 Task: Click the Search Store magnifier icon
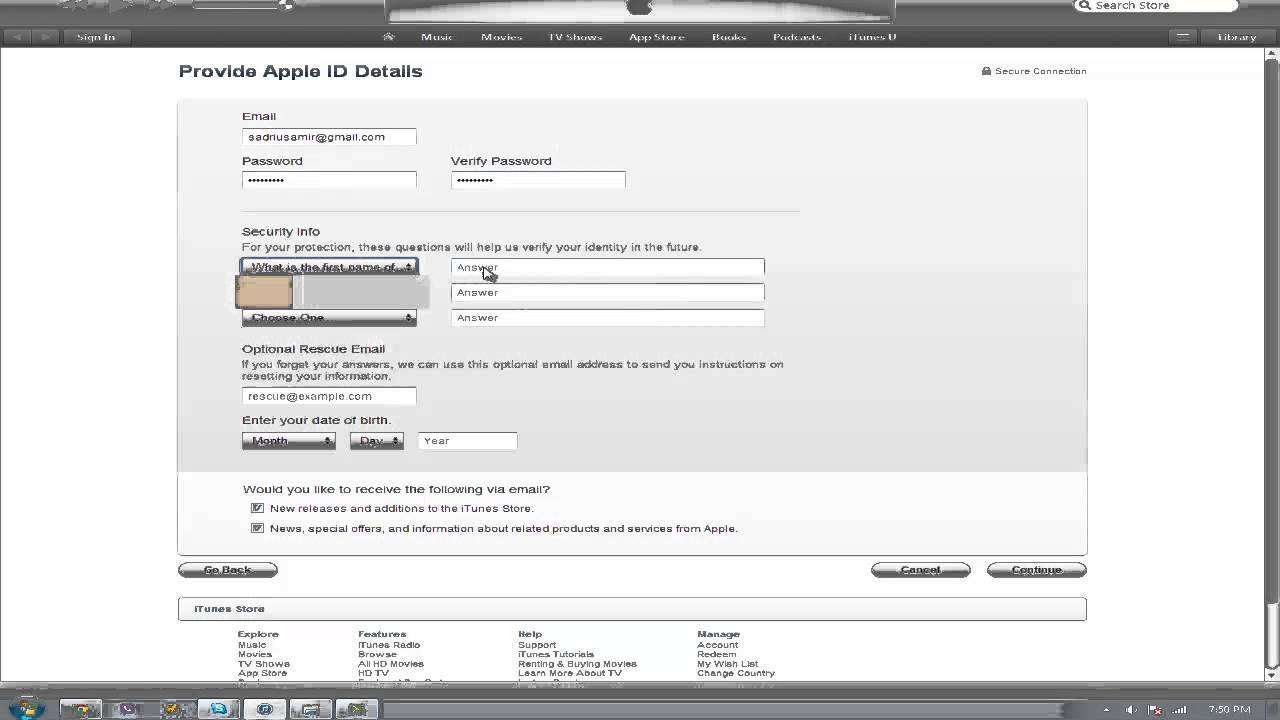[x=1084, y=5]
